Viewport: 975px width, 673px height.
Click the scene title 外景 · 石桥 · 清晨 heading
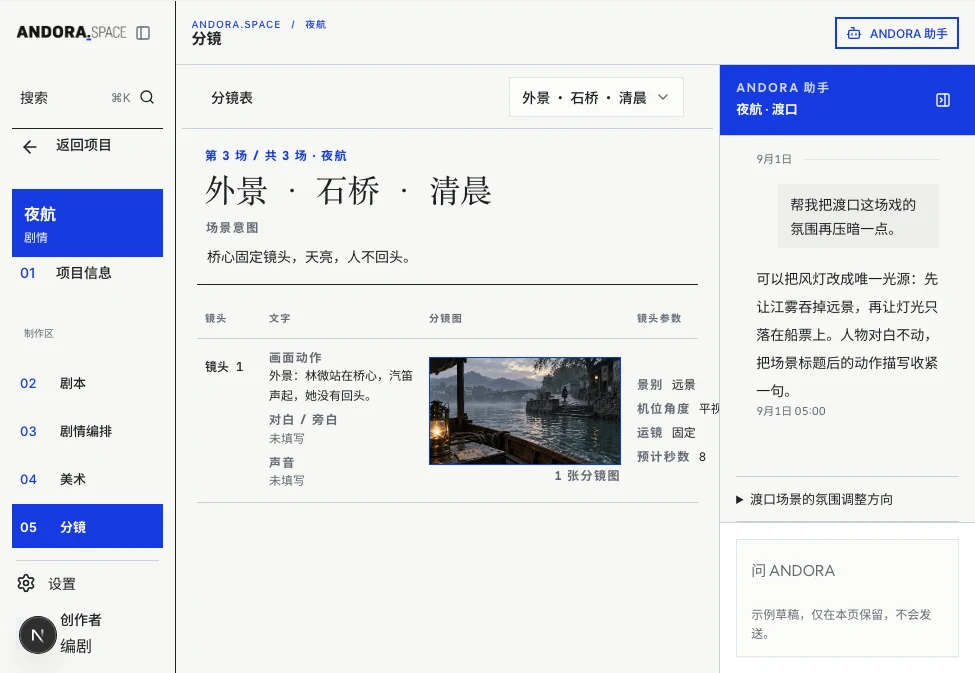click(x=348, y=190)
